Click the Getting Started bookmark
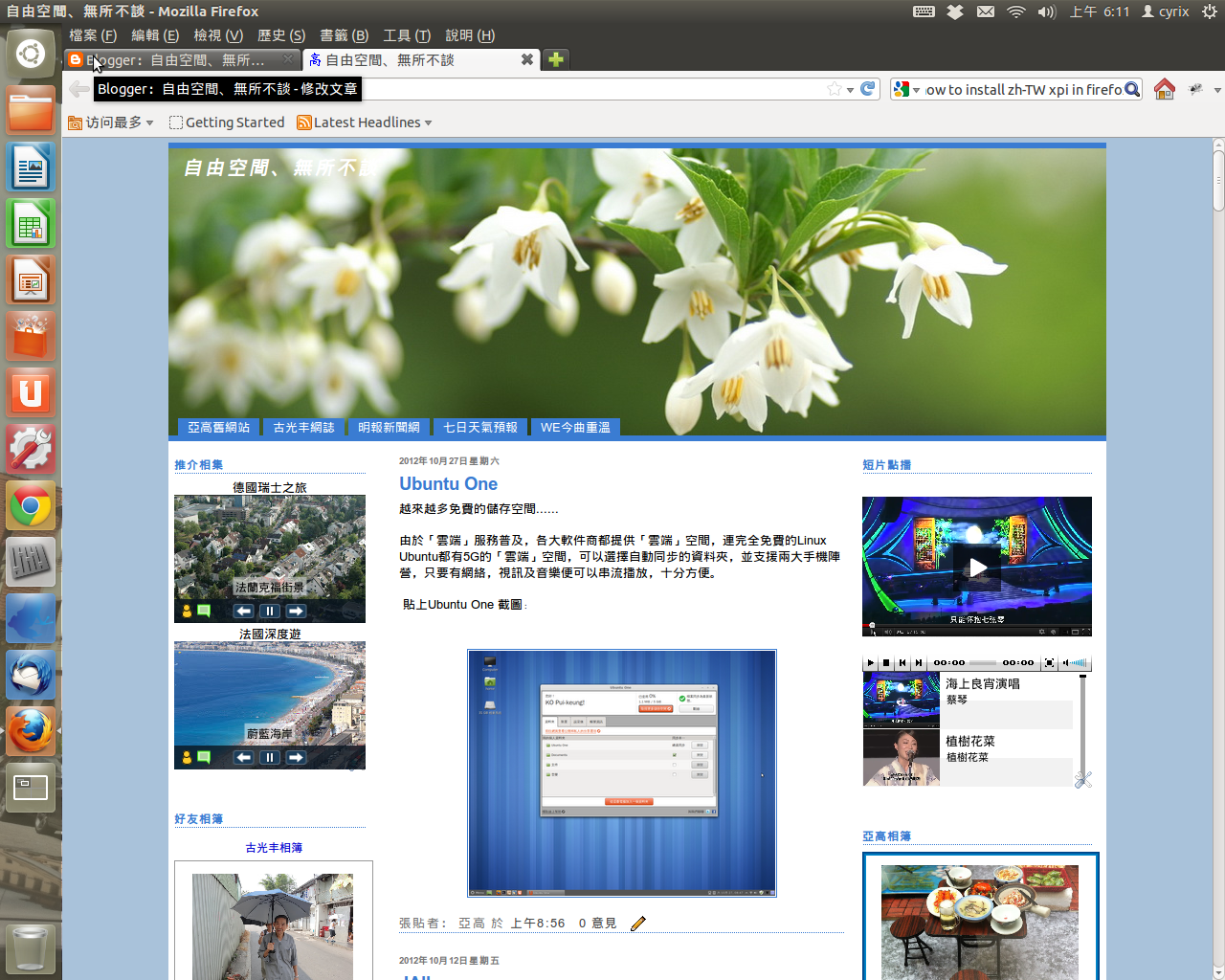The height and width of the screenshot is (980, 1225). pos(227,122)
